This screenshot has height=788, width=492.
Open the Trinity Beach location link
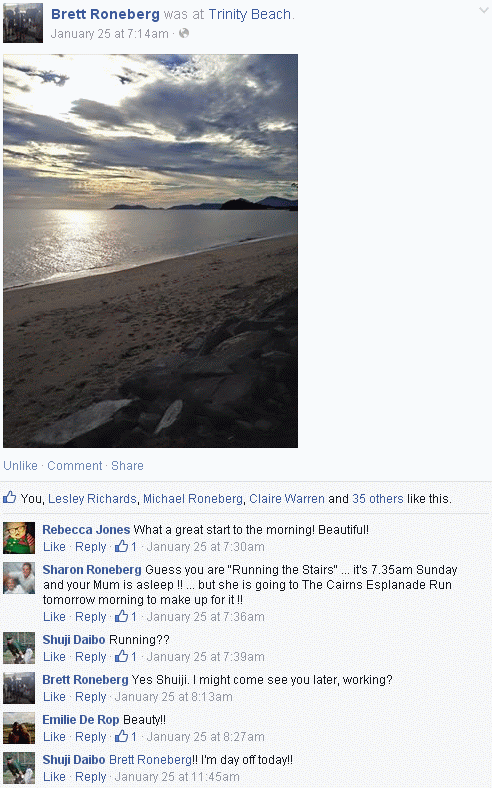[250, 14]
